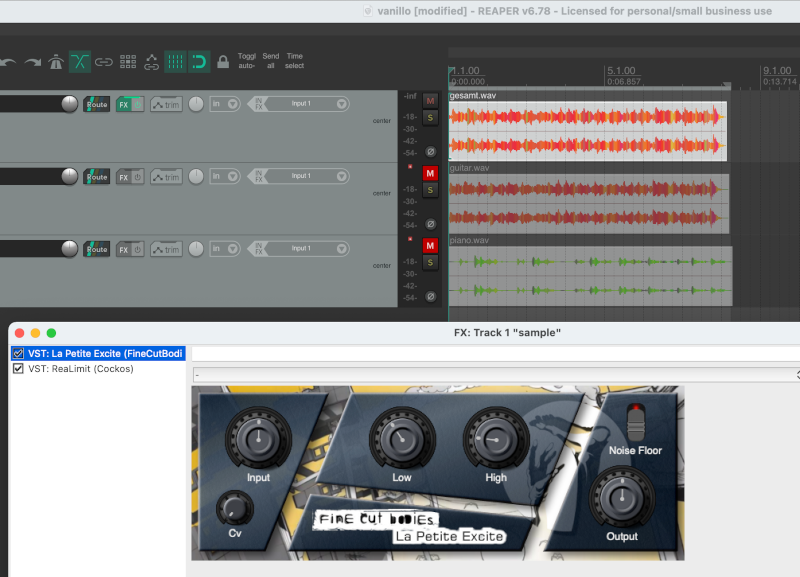Screen dimensions: 800x577
Task: Uncheck the ReaLimit plugin checkbox
Action: (x=18, y=369)
